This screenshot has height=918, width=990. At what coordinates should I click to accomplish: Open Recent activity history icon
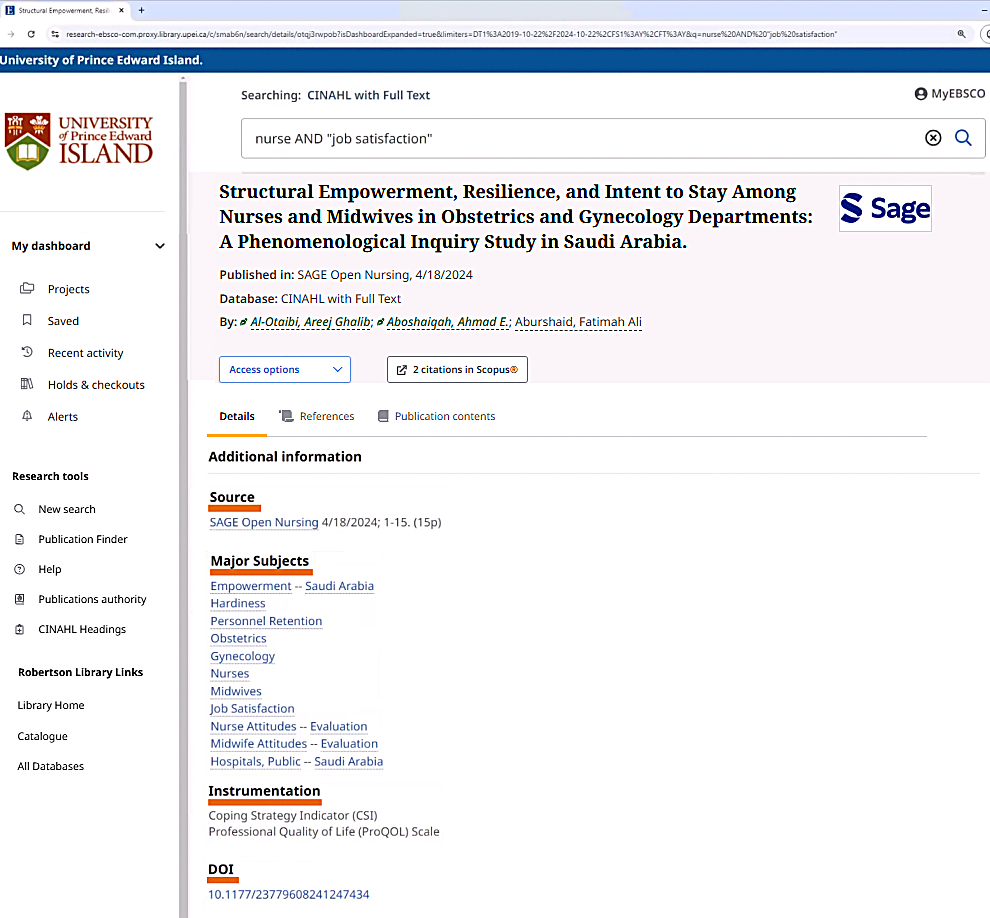tap(27, 353)
